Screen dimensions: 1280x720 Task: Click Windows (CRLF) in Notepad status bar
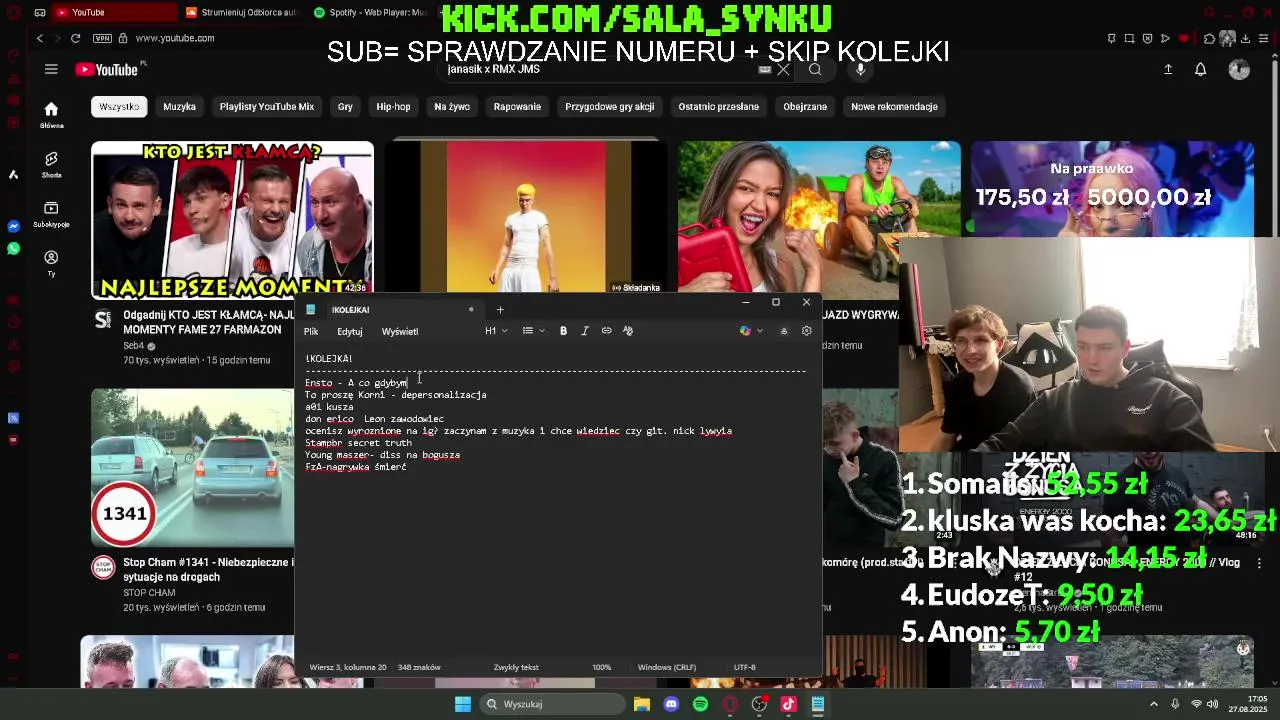[x=666, y=667]
